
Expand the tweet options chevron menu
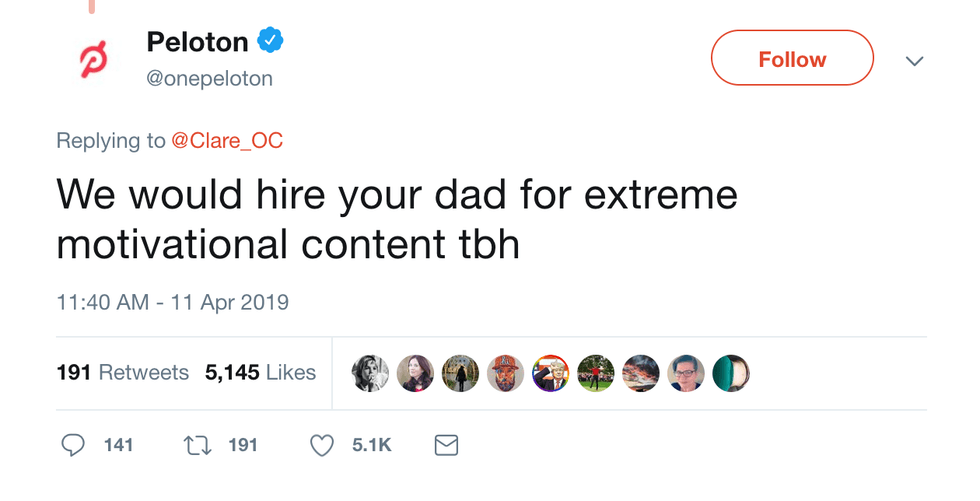pyautogui.click(x=914, y=61)
